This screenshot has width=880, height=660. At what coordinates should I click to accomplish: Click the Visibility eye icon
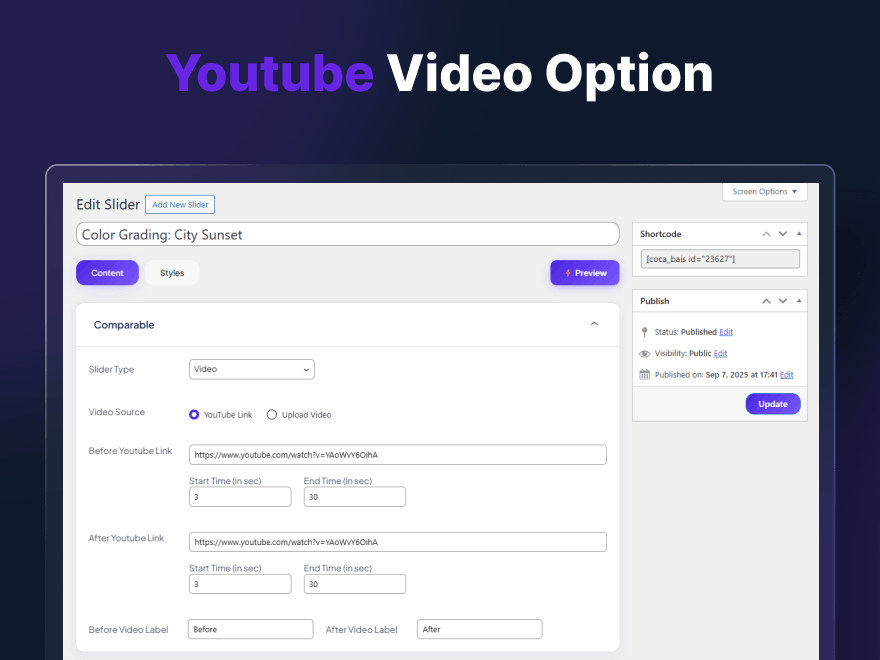point(644,354)
